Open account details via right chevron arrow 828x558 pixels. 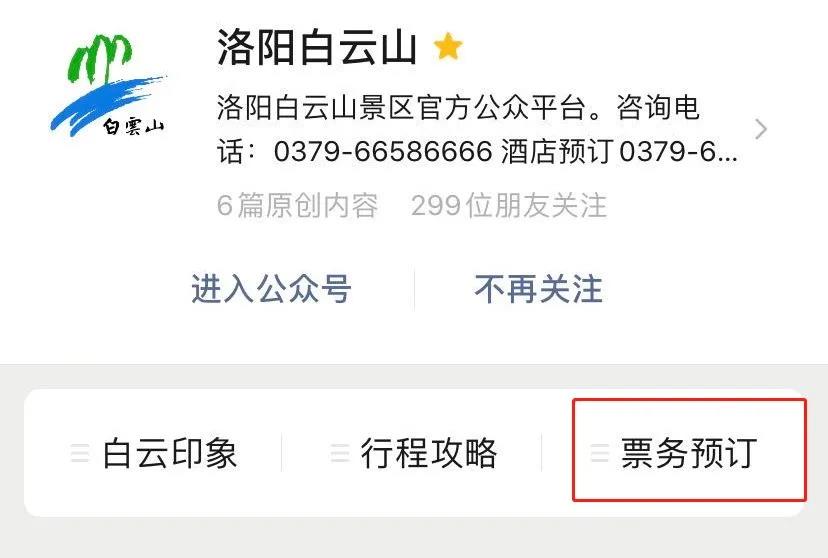coord(760,129)
